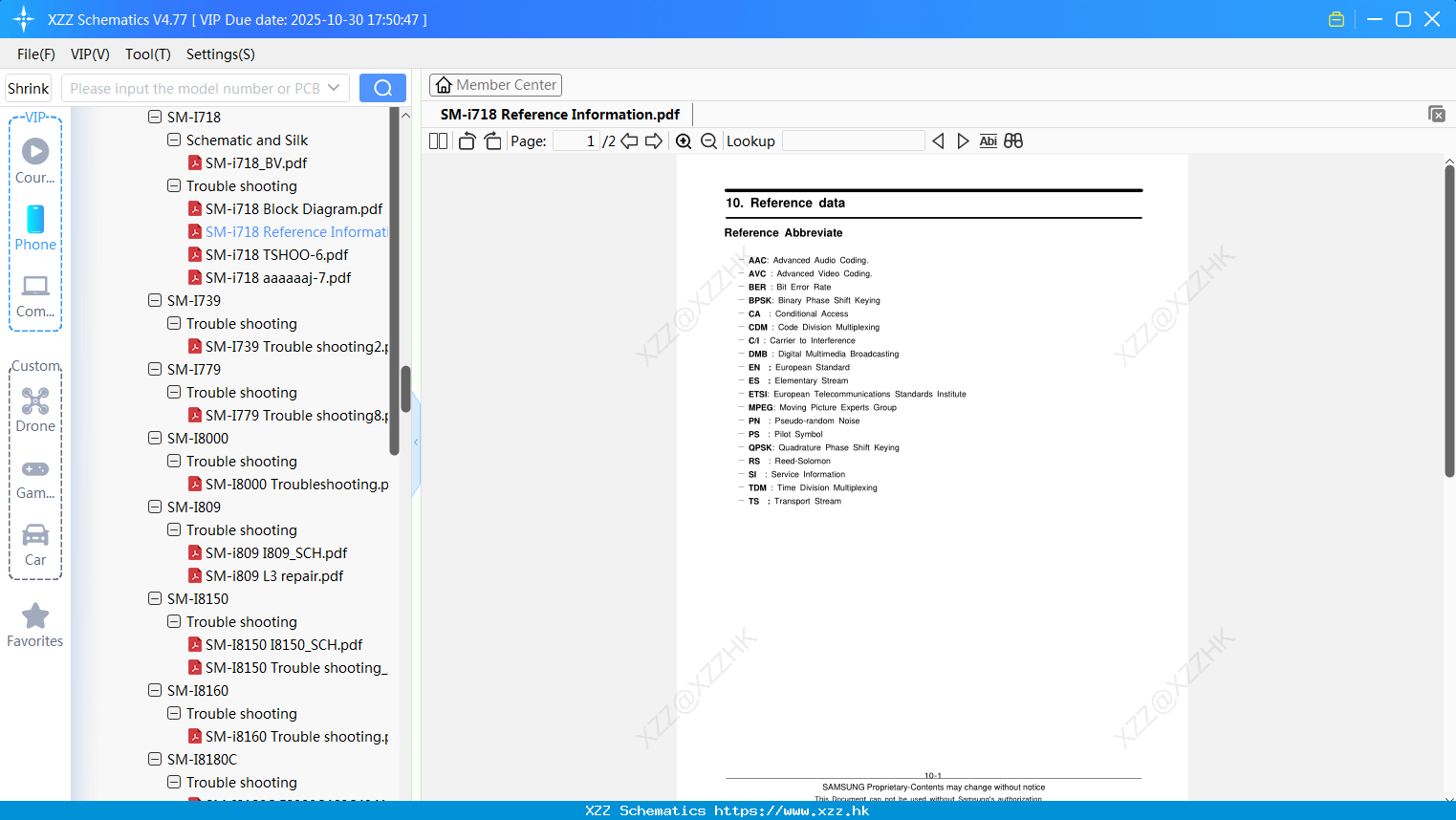Rotate page counterclockwise

point(467,141)
